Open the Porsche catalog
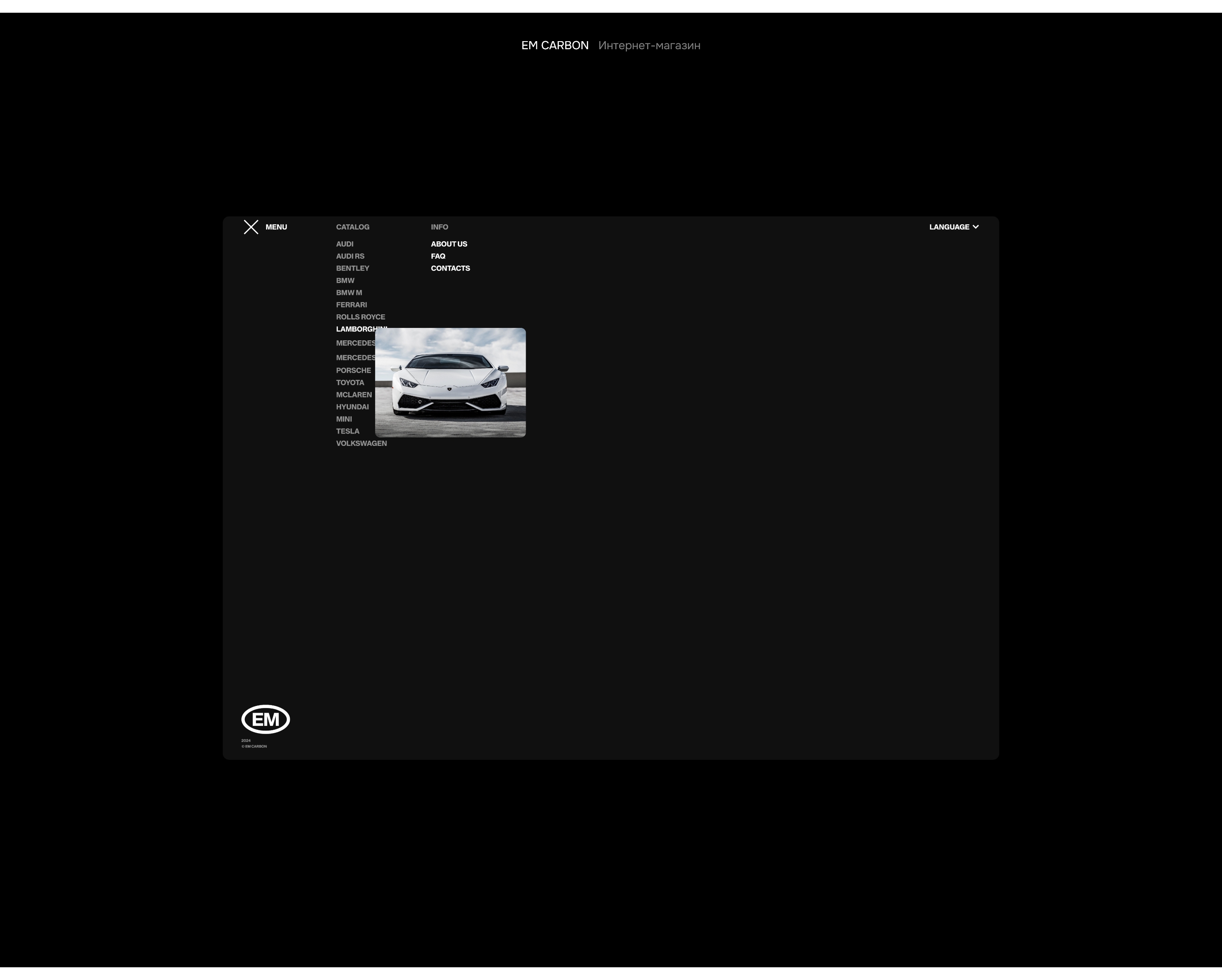 click(x=353, y=370)
